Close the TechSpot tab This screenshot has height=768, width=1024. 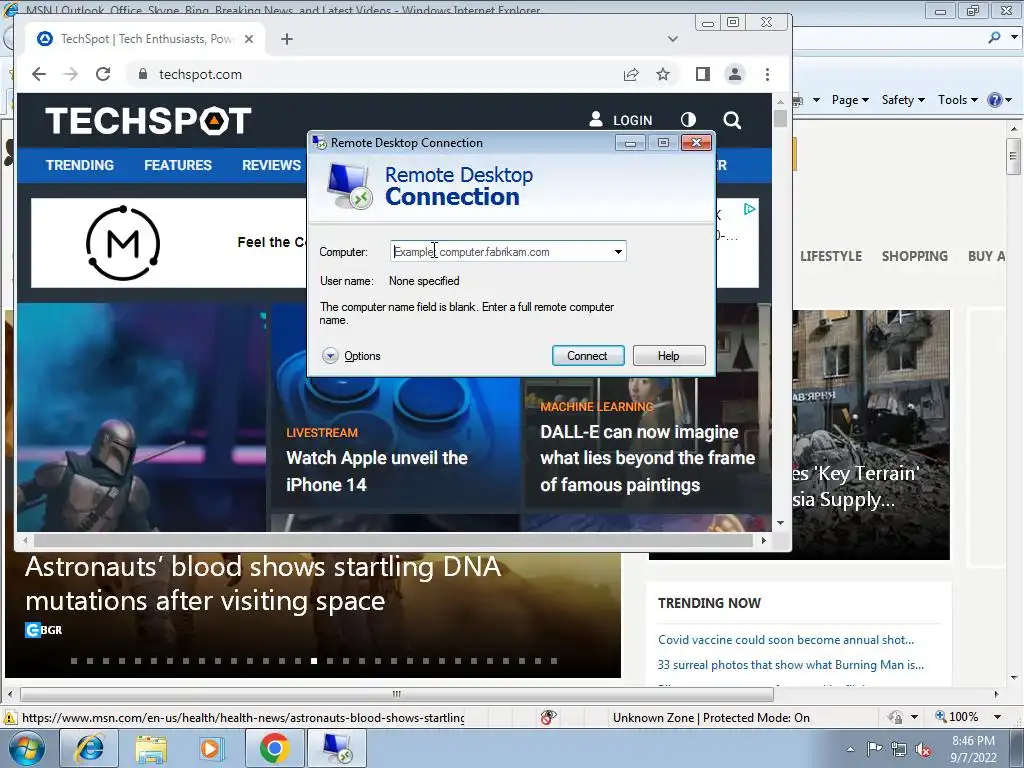click(249, 39)
